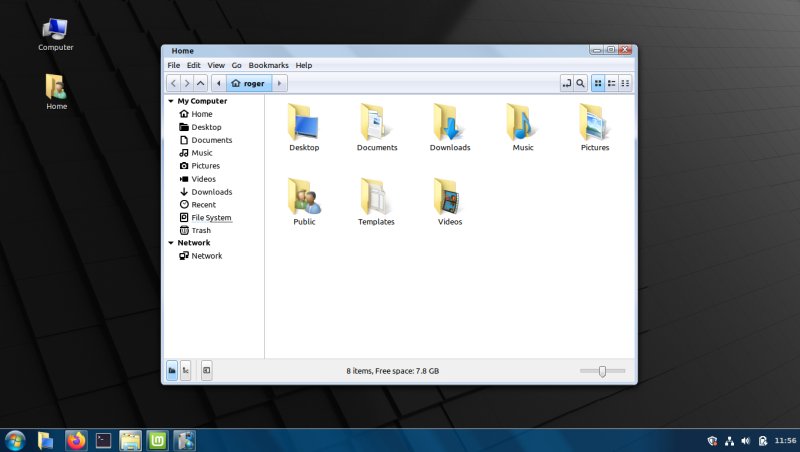This screenshot has height=452, width=800.
Task: Switch to compact view mode
Action: (x=626, y=84)
